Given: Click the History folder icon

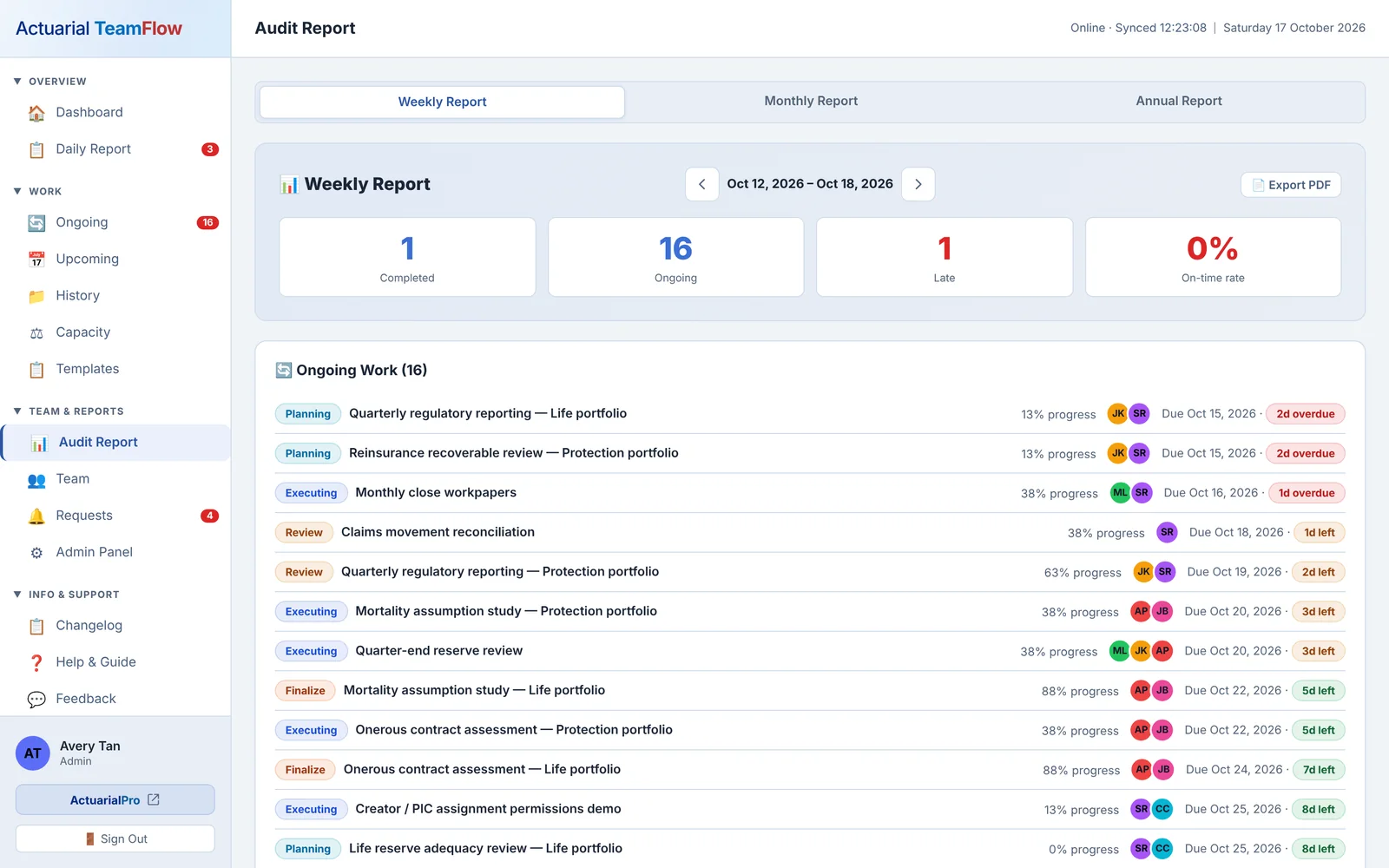Looking at the screenshot, I should (36, 296).
